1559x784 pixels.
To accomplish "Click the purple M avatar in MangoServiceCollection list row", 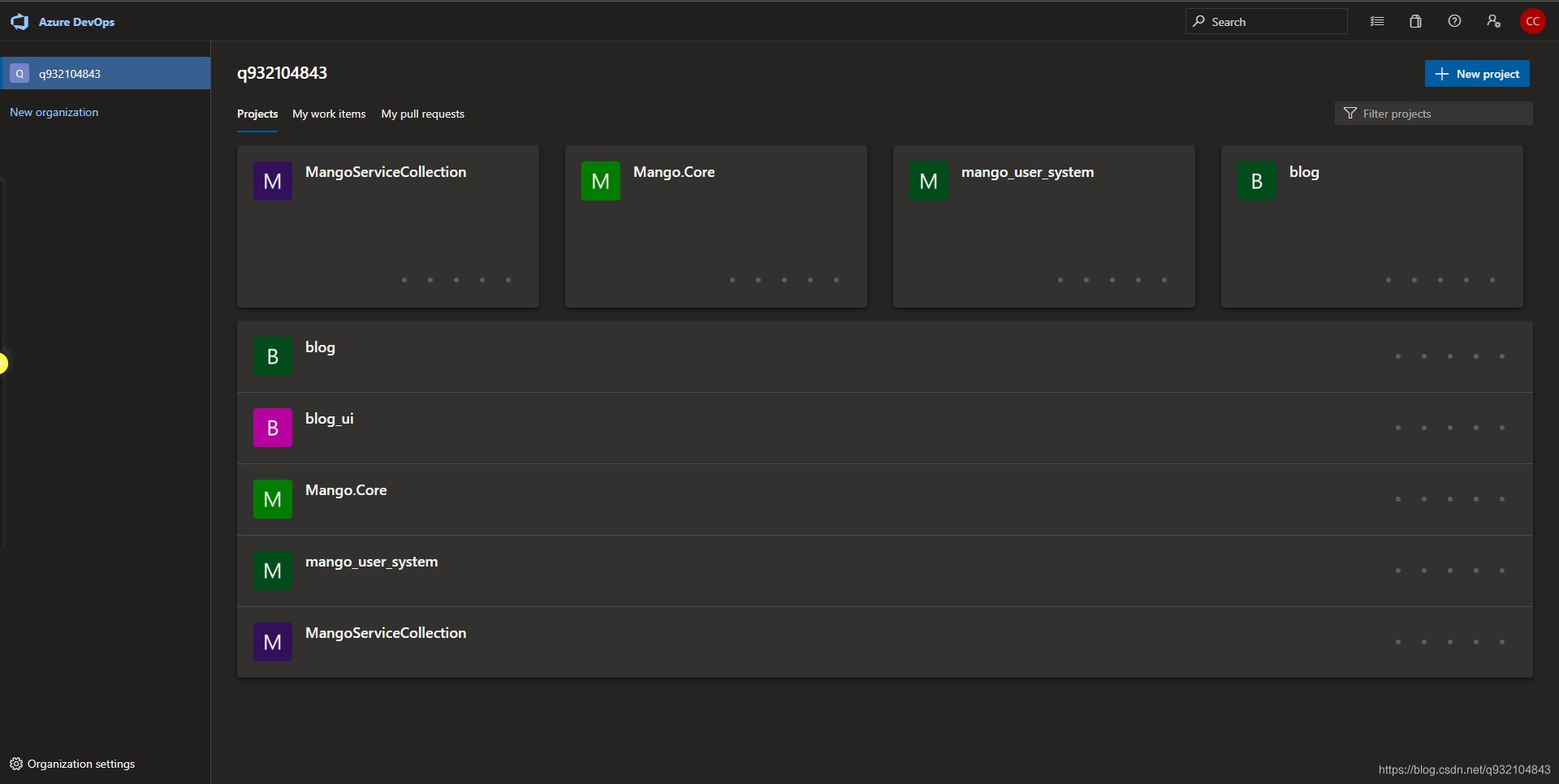I will (273, 642).
